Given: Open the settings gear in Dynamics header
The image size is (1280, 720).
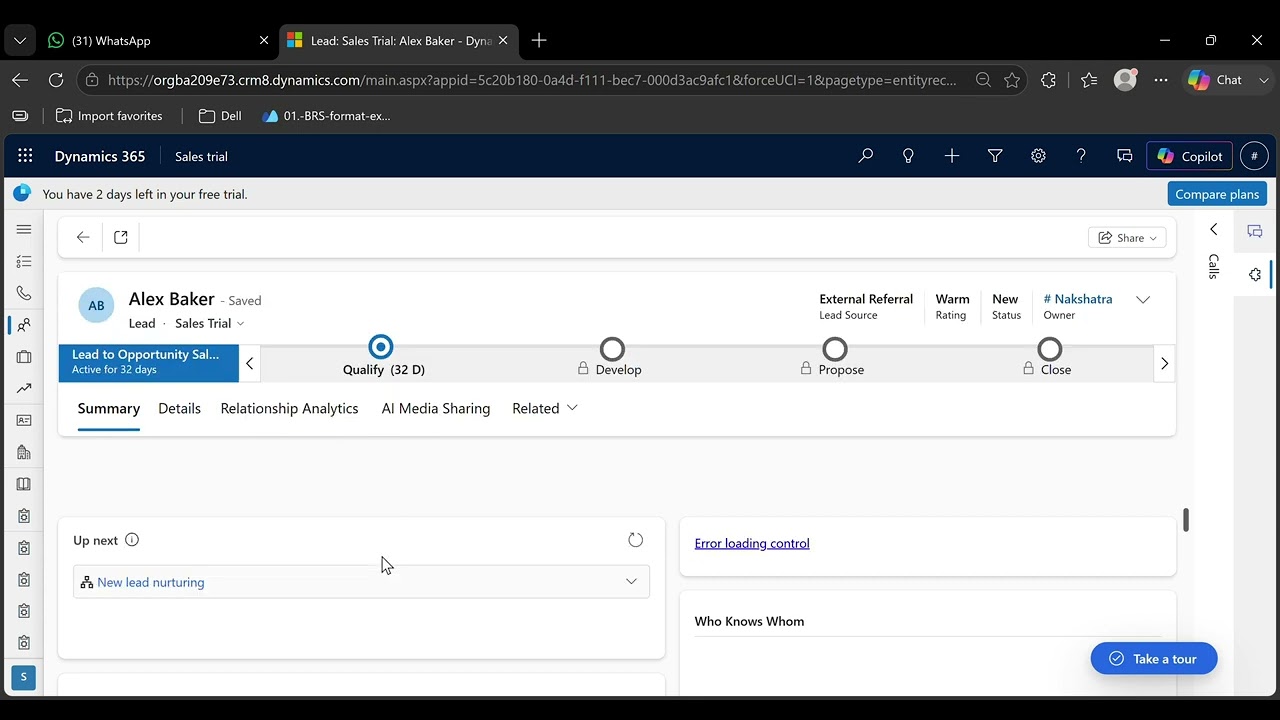Looking at the screenshot, I should pyautogui.click(x=1038, y=156).
